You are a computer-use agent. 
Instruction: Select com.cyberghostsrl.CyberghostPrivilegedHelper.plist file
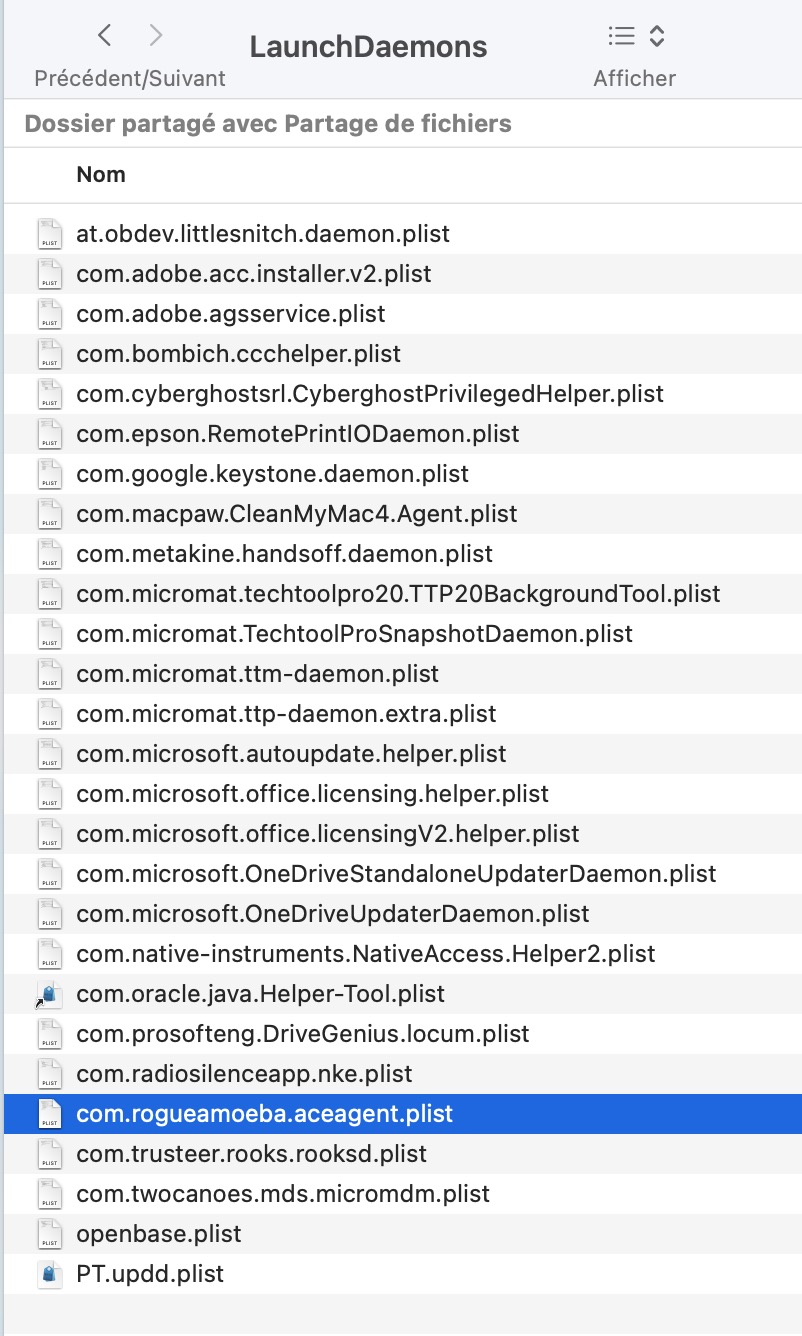pyautogui.click(x=369, y=394)
